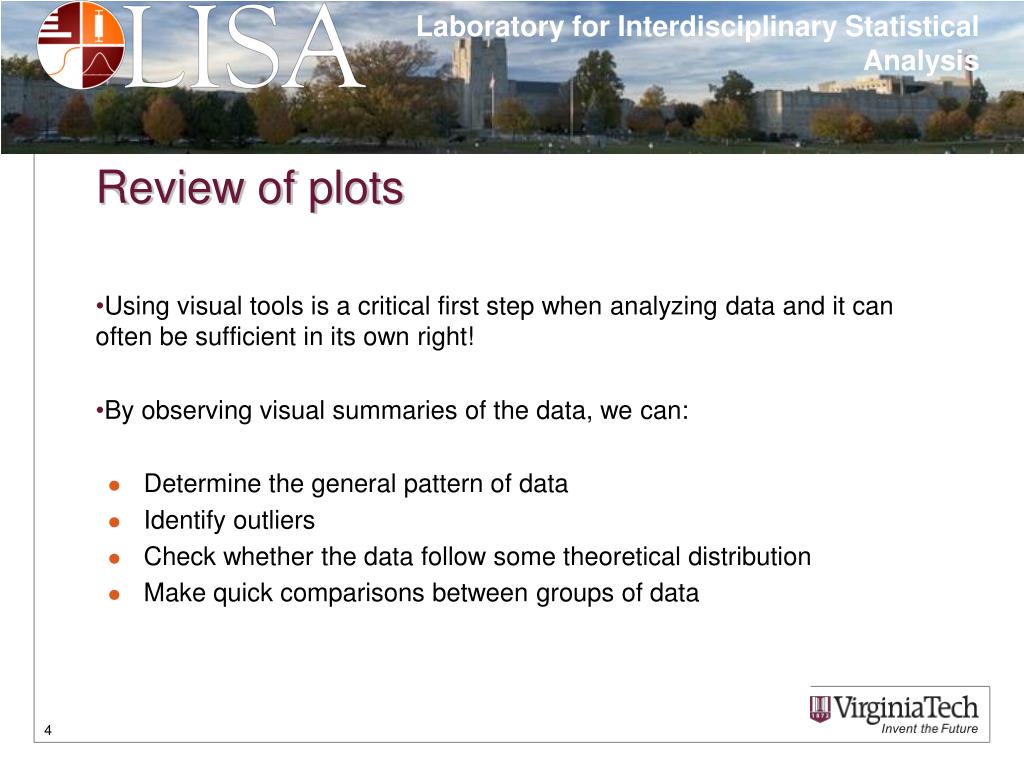Click the Virginia Tech shield icon
The width and height of the screenshot is (1024, 768).
[x=820, y=709]
